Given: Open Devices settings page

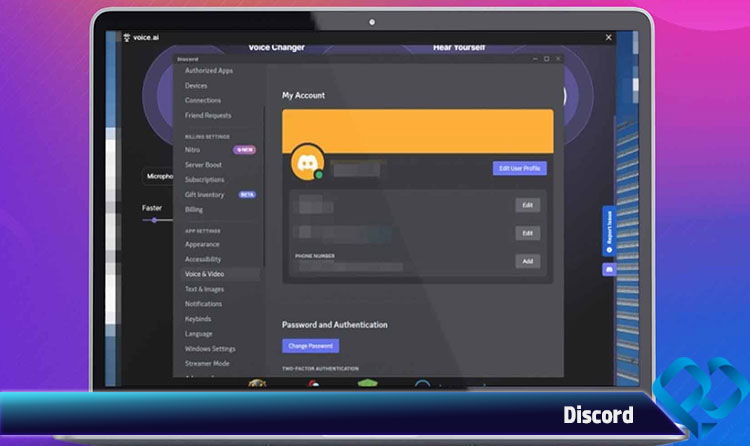Looking at the screenshot, I should 196,86.
